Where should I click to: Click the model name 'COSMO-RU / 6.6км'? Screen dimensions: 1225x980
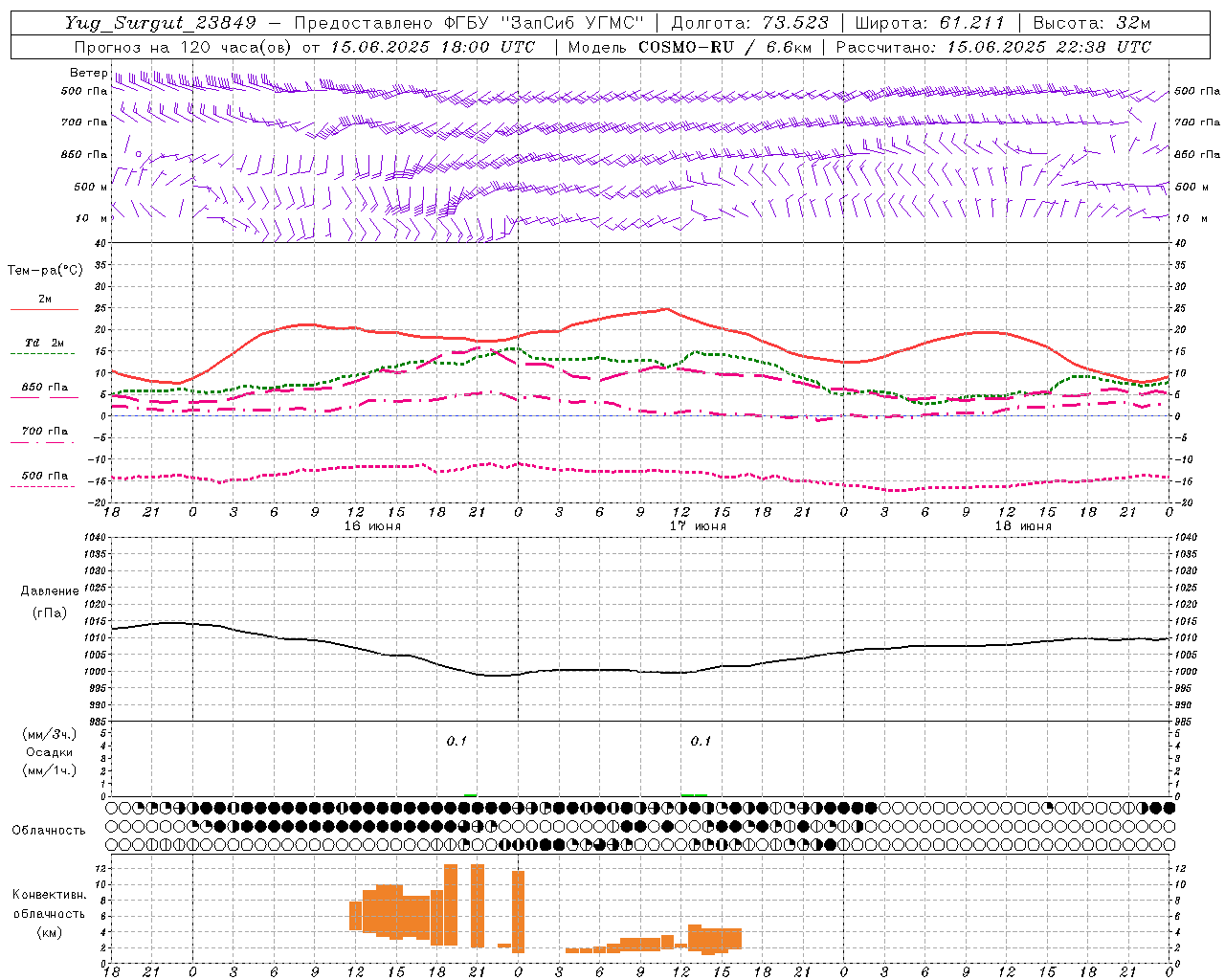[x=725, y=47]
